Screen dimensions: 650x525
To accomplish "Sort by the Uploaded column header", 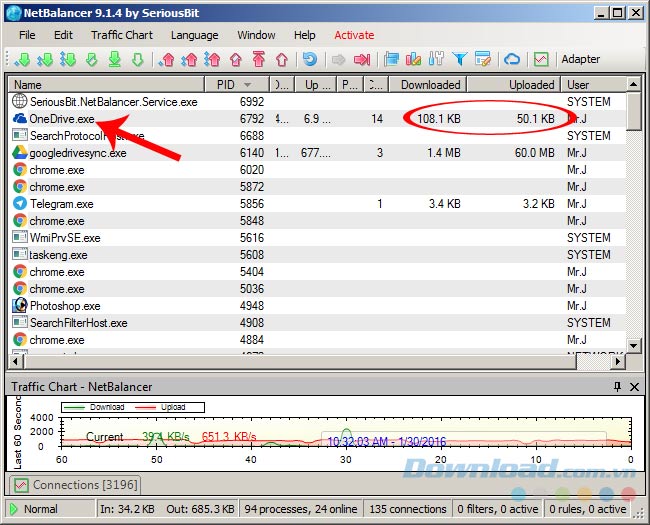I will click(x=514, y=85).
